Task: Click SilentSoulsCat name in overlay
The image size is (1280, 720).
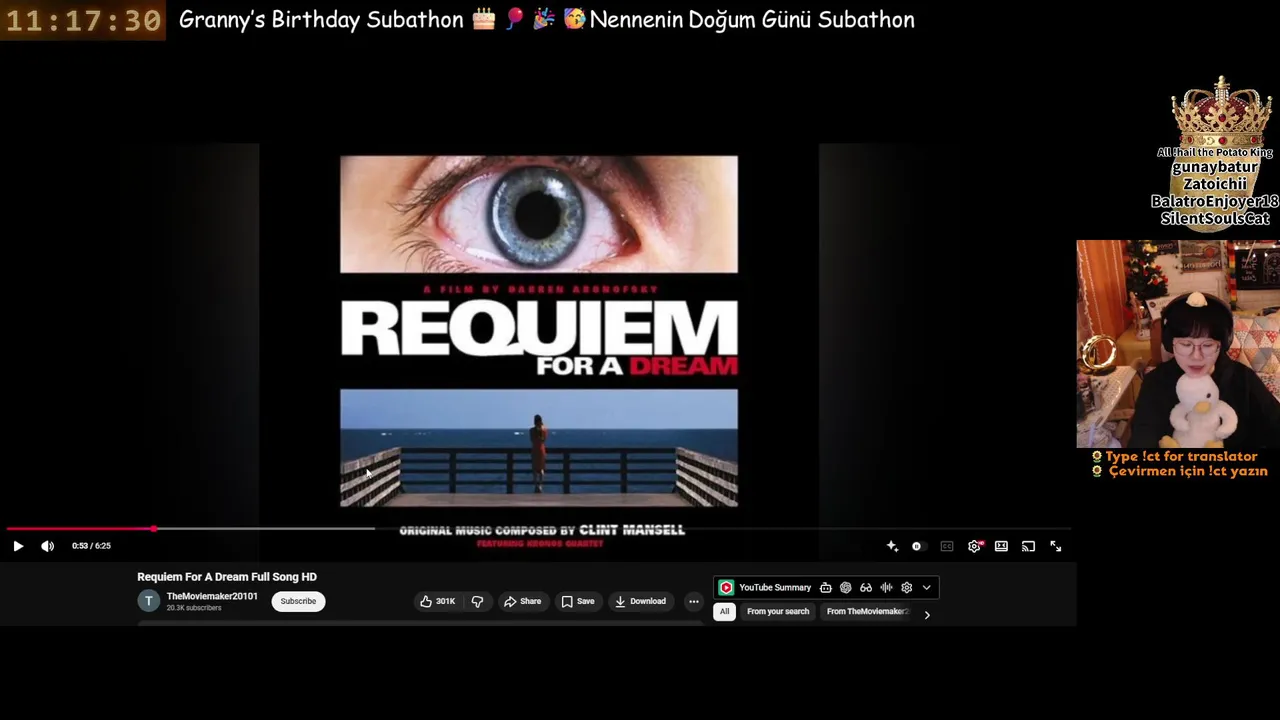Action: (1215, 218)
